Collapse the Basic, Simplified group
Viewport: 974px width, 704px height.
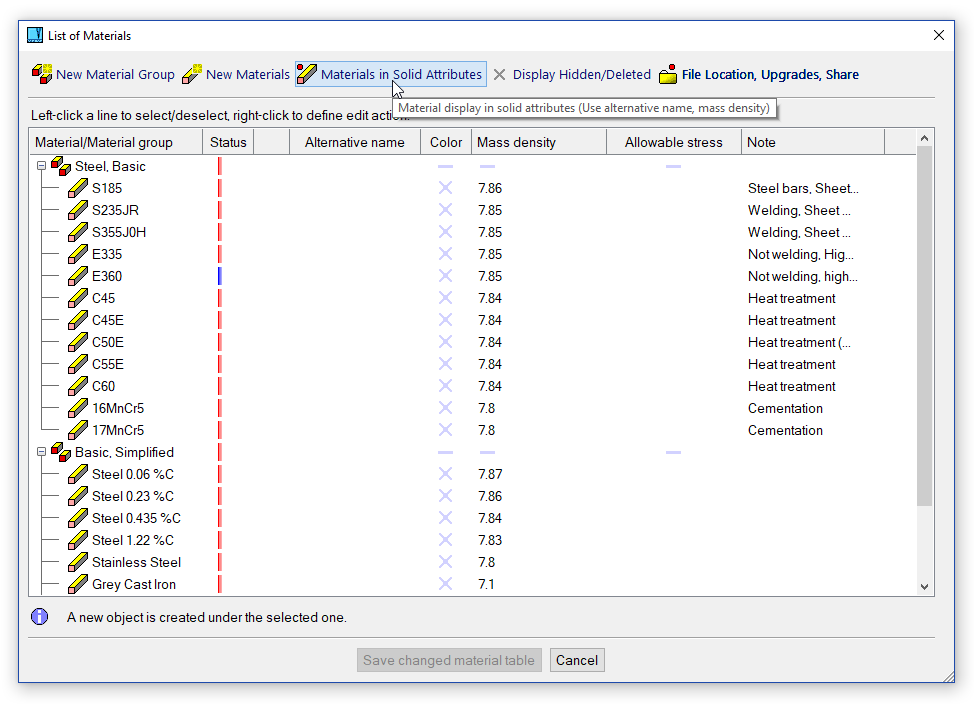tap(41, 452)
